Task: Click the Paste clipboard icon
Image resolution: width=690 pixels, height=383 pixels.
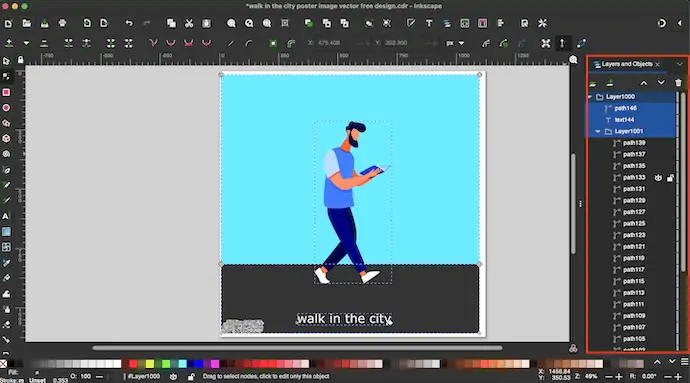Action: pyautogui.click(x=206, y=23)
